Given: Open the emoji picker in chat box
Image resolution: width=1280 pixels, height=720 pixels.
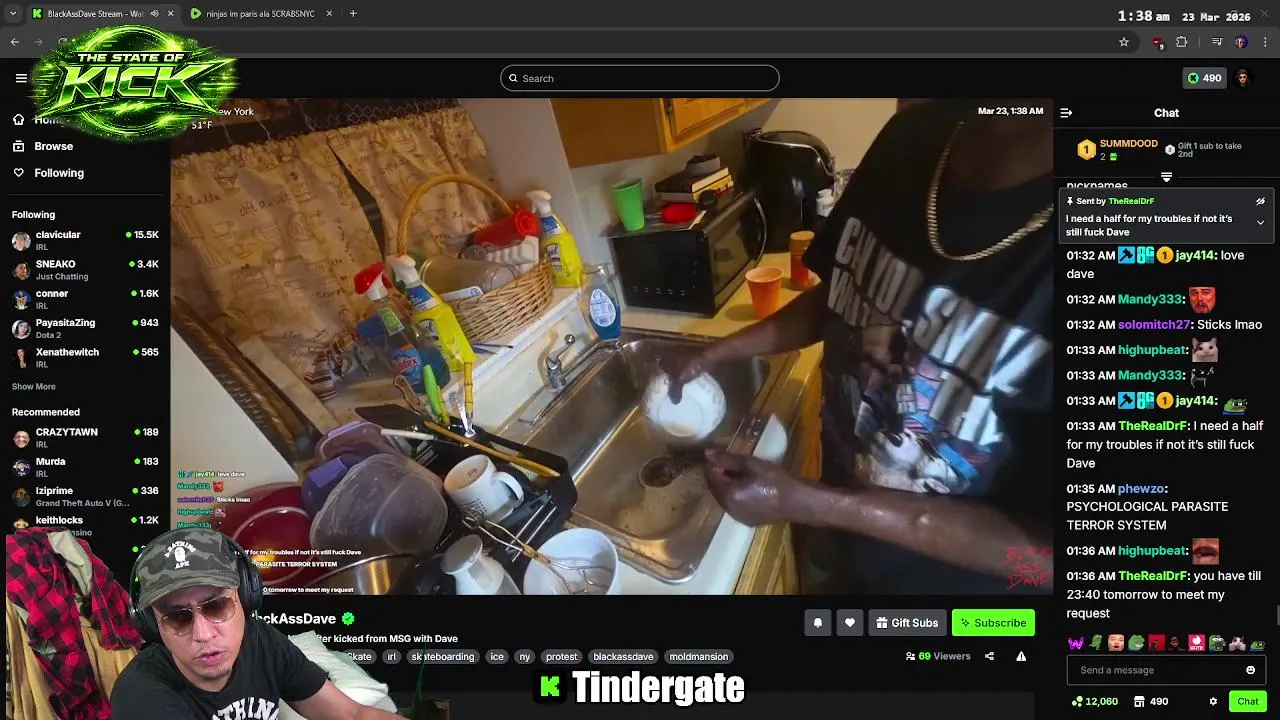Looking at the screenshot, I should pyautogui.click(x=1250, y=670).
